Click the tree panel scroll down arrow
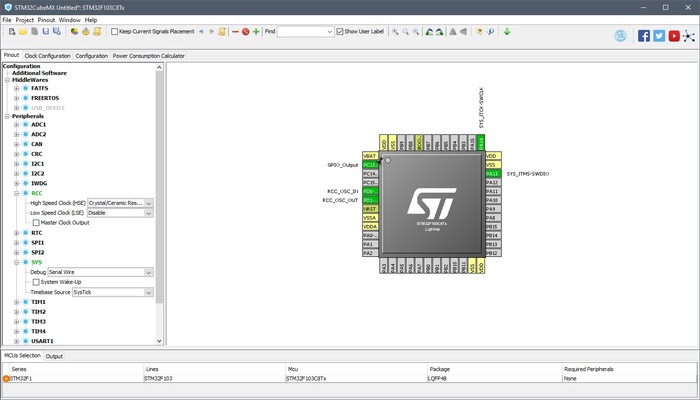Screen dimensions: 700x400 (159, 341)
